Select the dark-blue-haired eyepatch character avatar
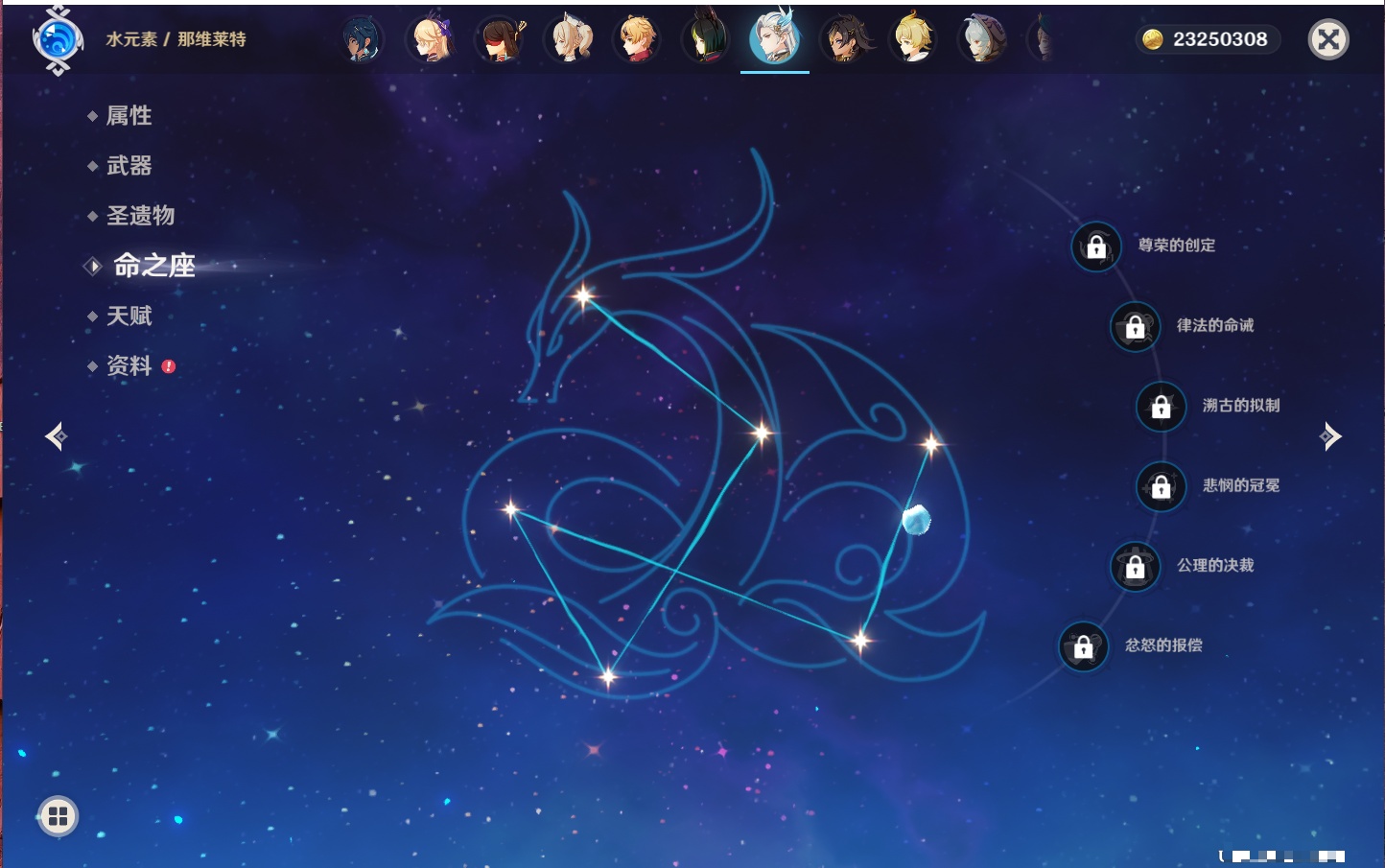The height and width of the screenshot is (868, 1385). coord(362,40)
